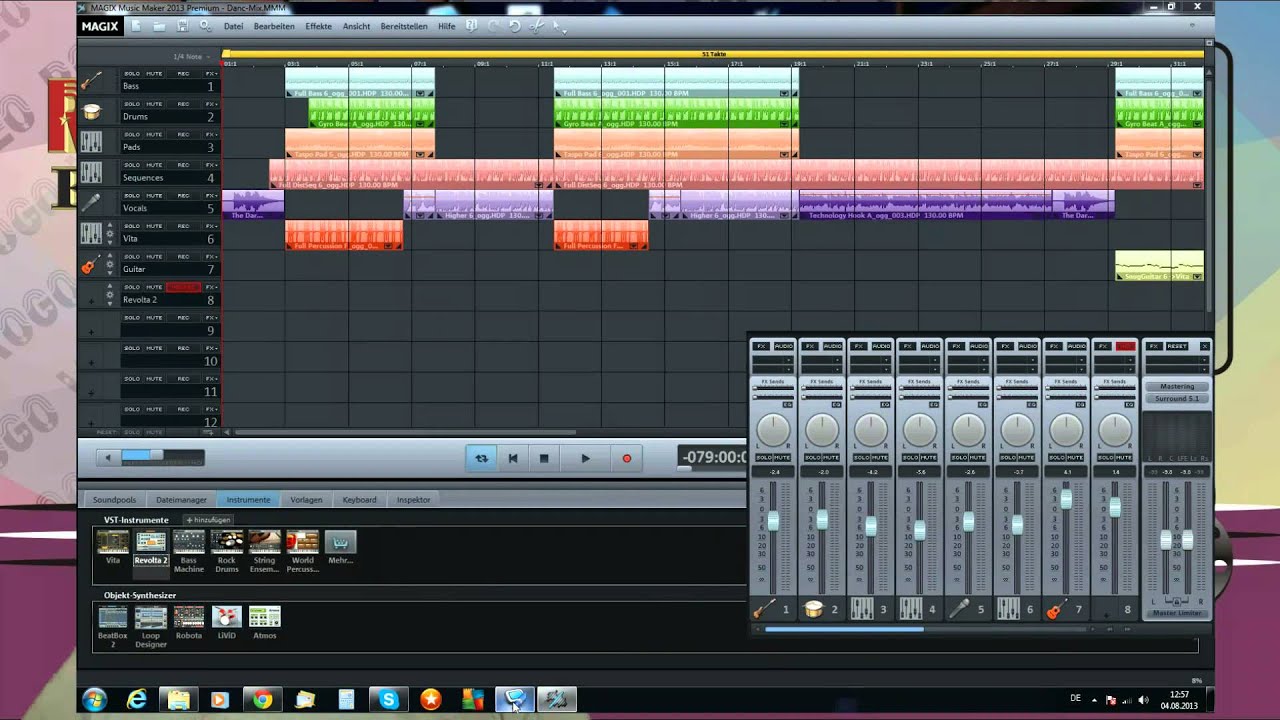Click the RESET button in mixer

click(1177, 346)
